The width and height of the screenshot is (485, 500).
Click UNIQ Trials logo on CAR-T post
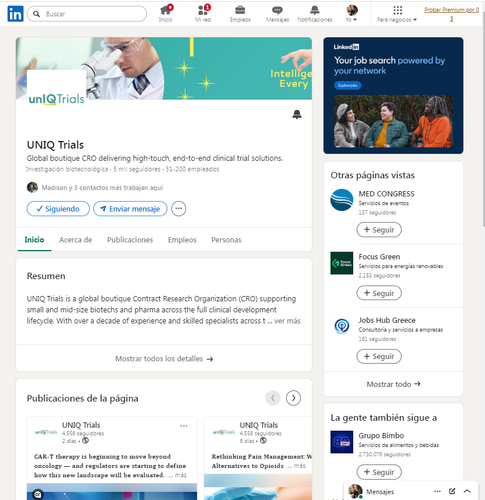tap(46, 432)
